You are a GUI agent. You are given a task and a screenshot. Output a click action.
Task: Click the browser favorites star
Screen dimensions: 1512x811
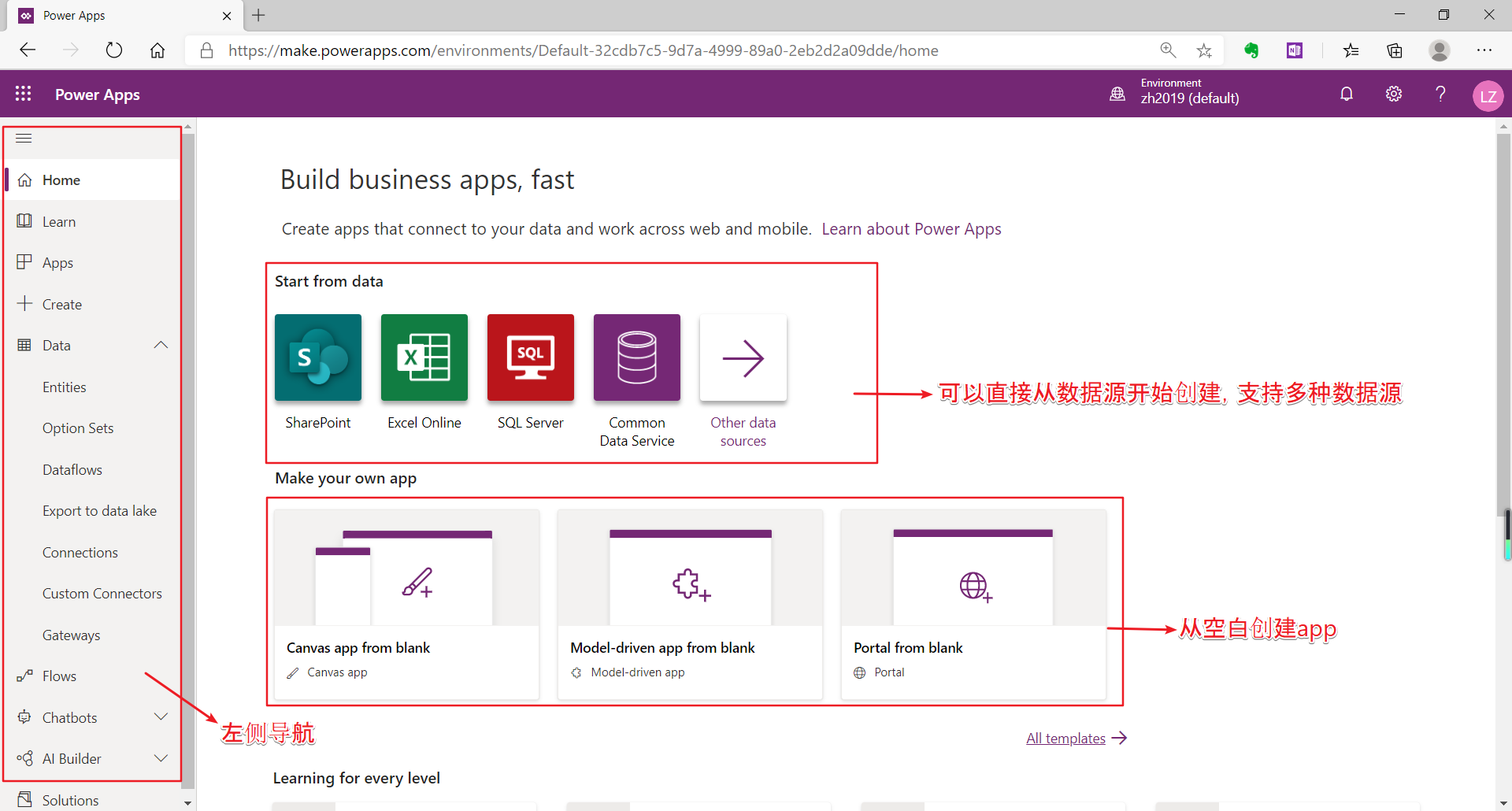tap(1203, 50)
